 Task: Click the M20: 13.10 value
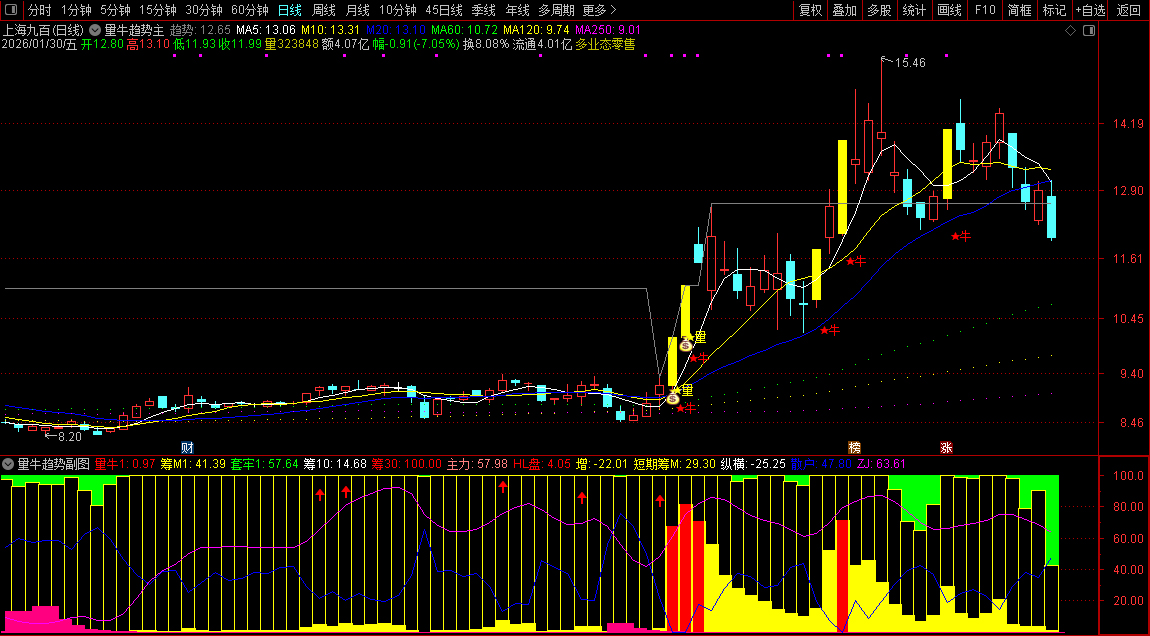[395, 31]
